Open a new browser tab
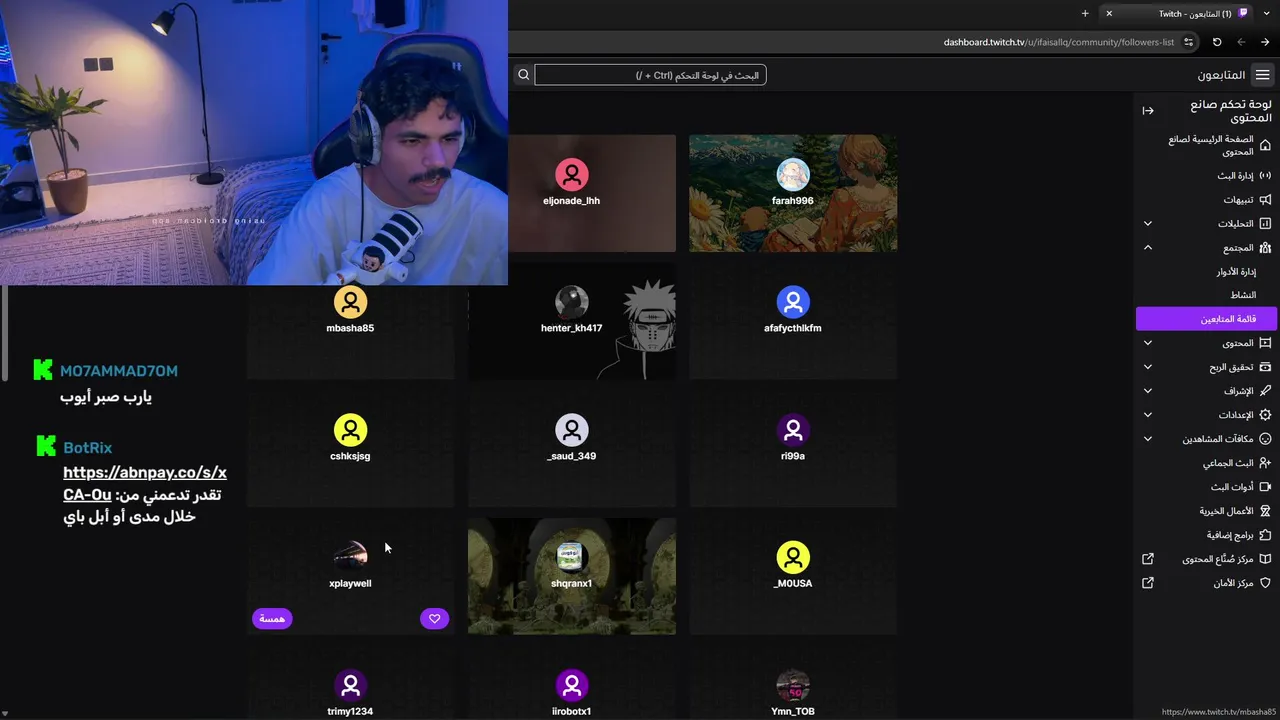Image resolution: width=1280 pixels, height=720 pixels. click(x=1085, y=13)
